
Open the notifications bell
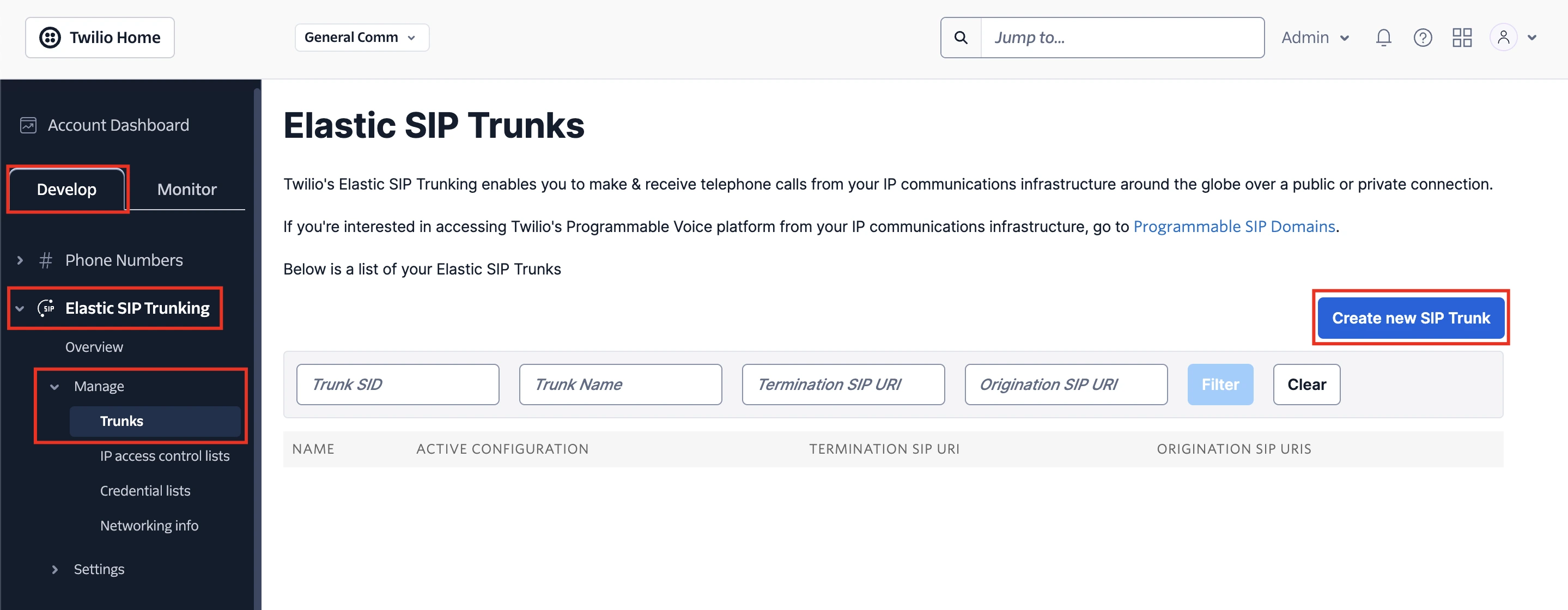pos(1383,37)
